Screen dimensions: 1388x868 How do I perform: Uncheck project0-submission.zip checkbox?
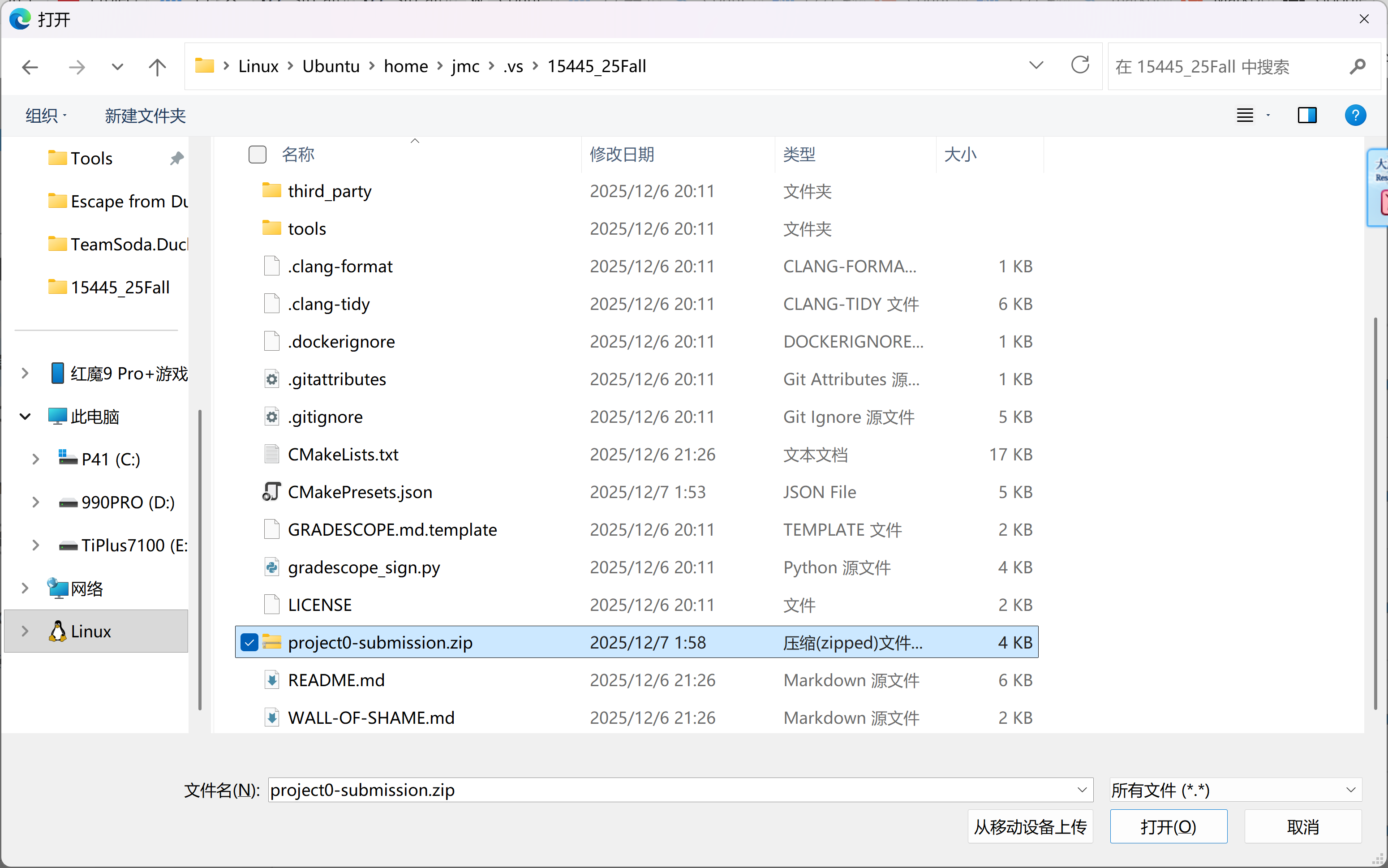click(249, 642)
